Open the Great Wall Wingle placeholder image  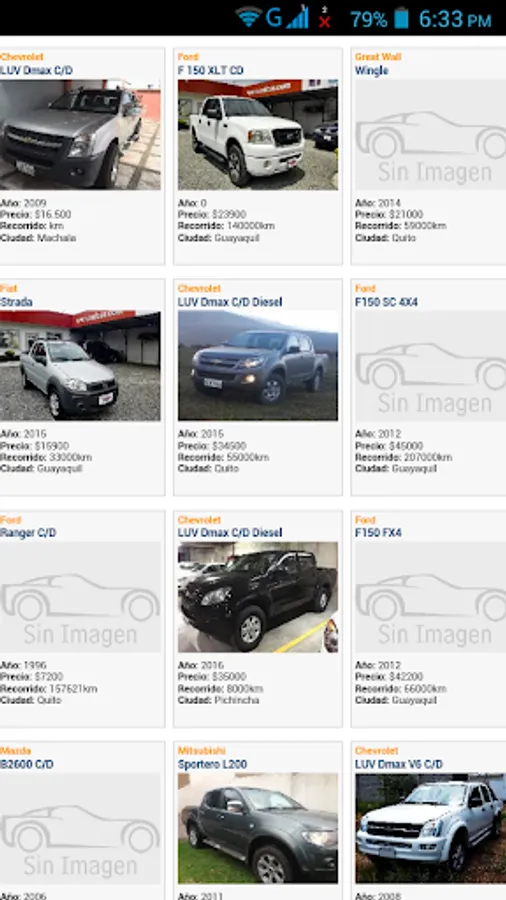tap(430, 135)
